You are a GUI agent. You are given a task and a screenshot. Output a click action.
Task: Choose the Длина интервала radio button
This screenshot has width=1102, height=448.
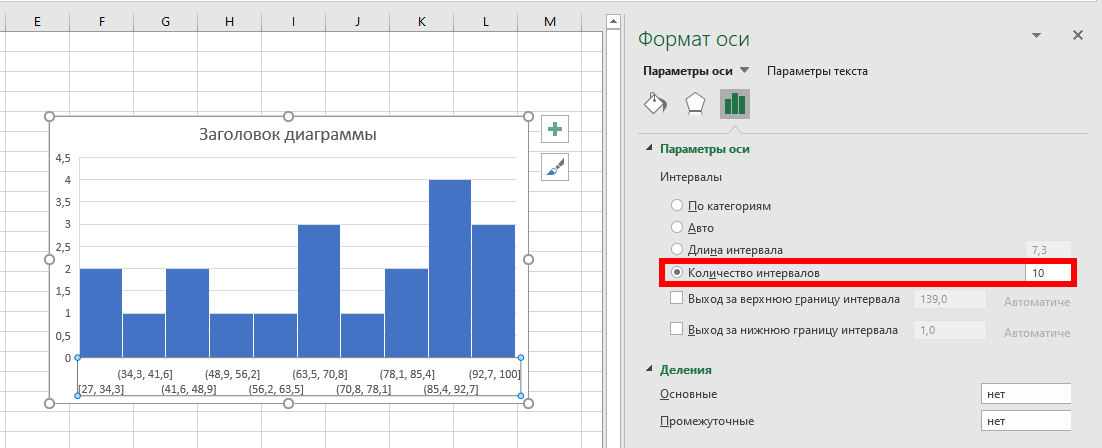tap(677, 250)
